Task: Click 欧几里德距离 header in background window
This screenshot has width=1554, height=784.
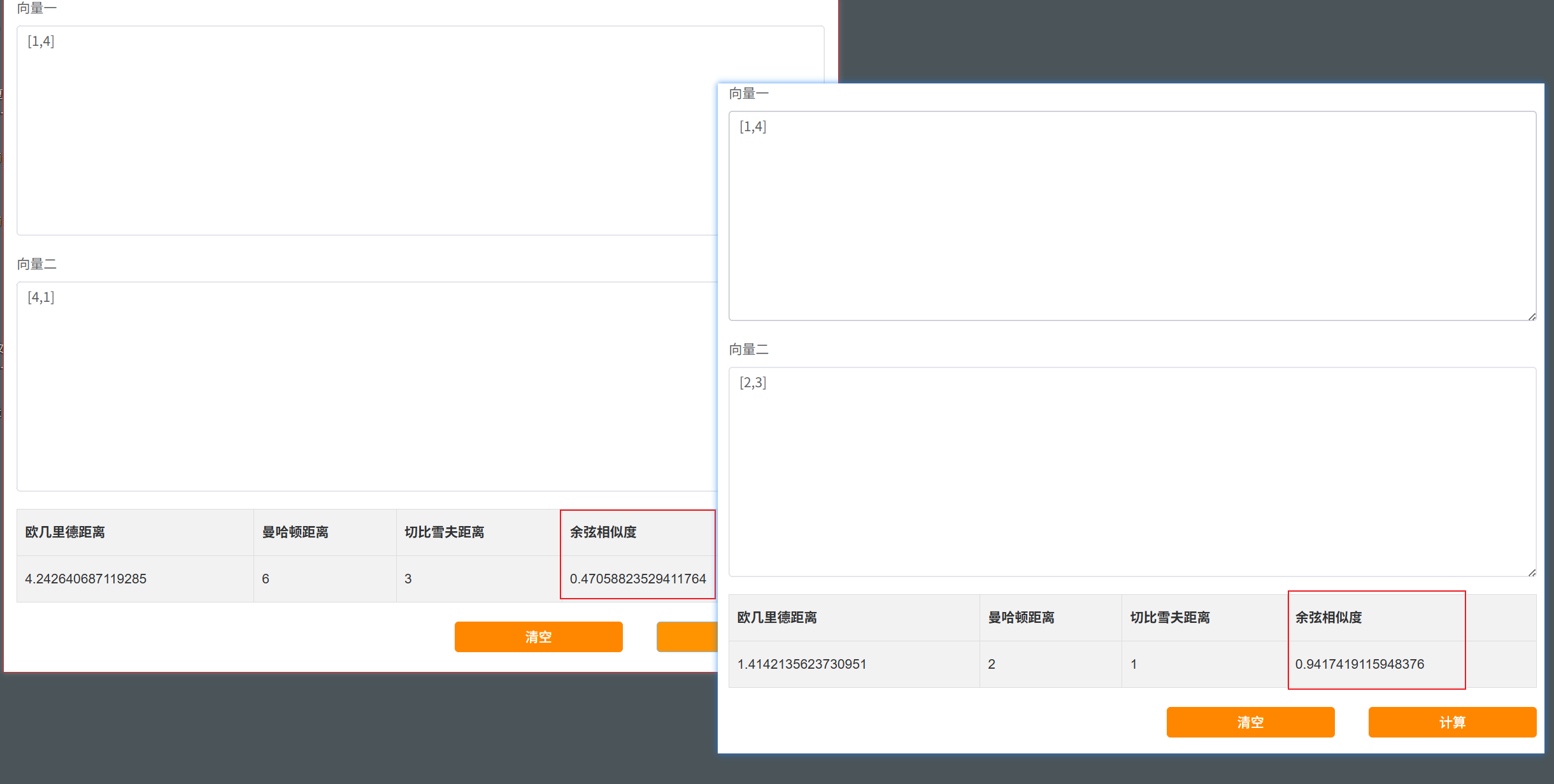Action: (x=65, y=532)
